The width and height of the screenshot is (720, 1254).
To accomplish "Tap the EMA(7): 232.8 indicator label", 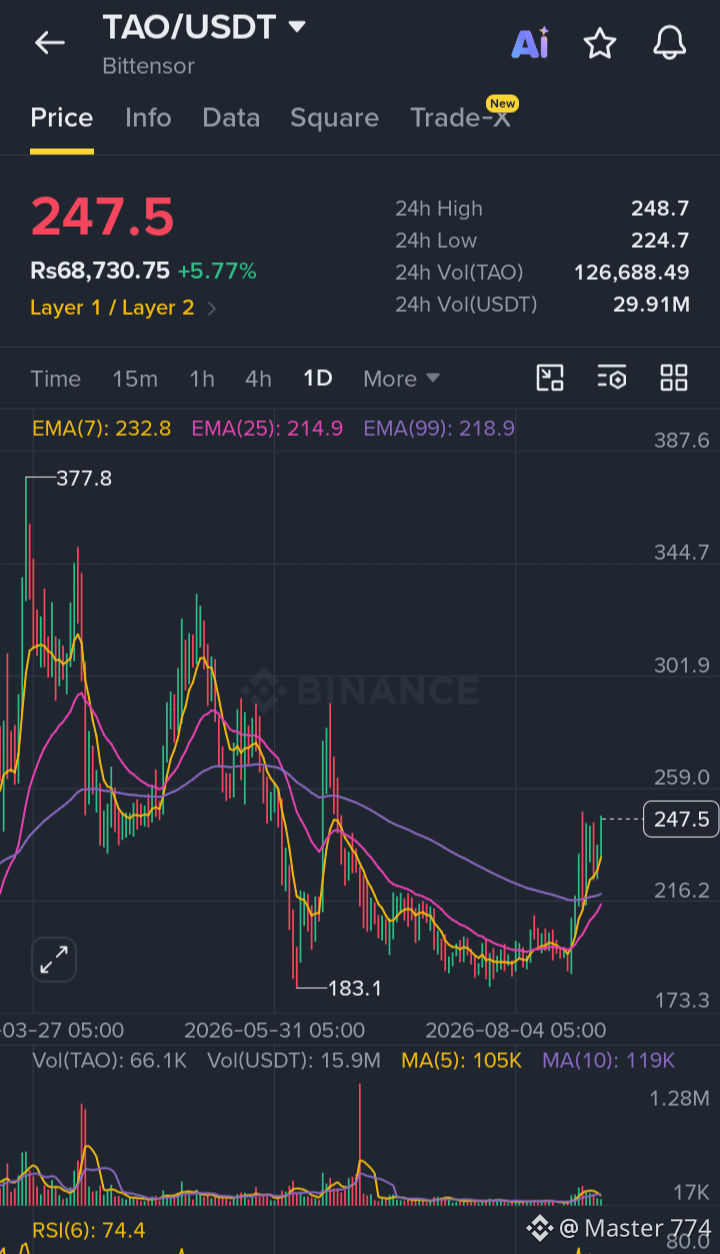I will pyautogui.click(x=102, y=429).
